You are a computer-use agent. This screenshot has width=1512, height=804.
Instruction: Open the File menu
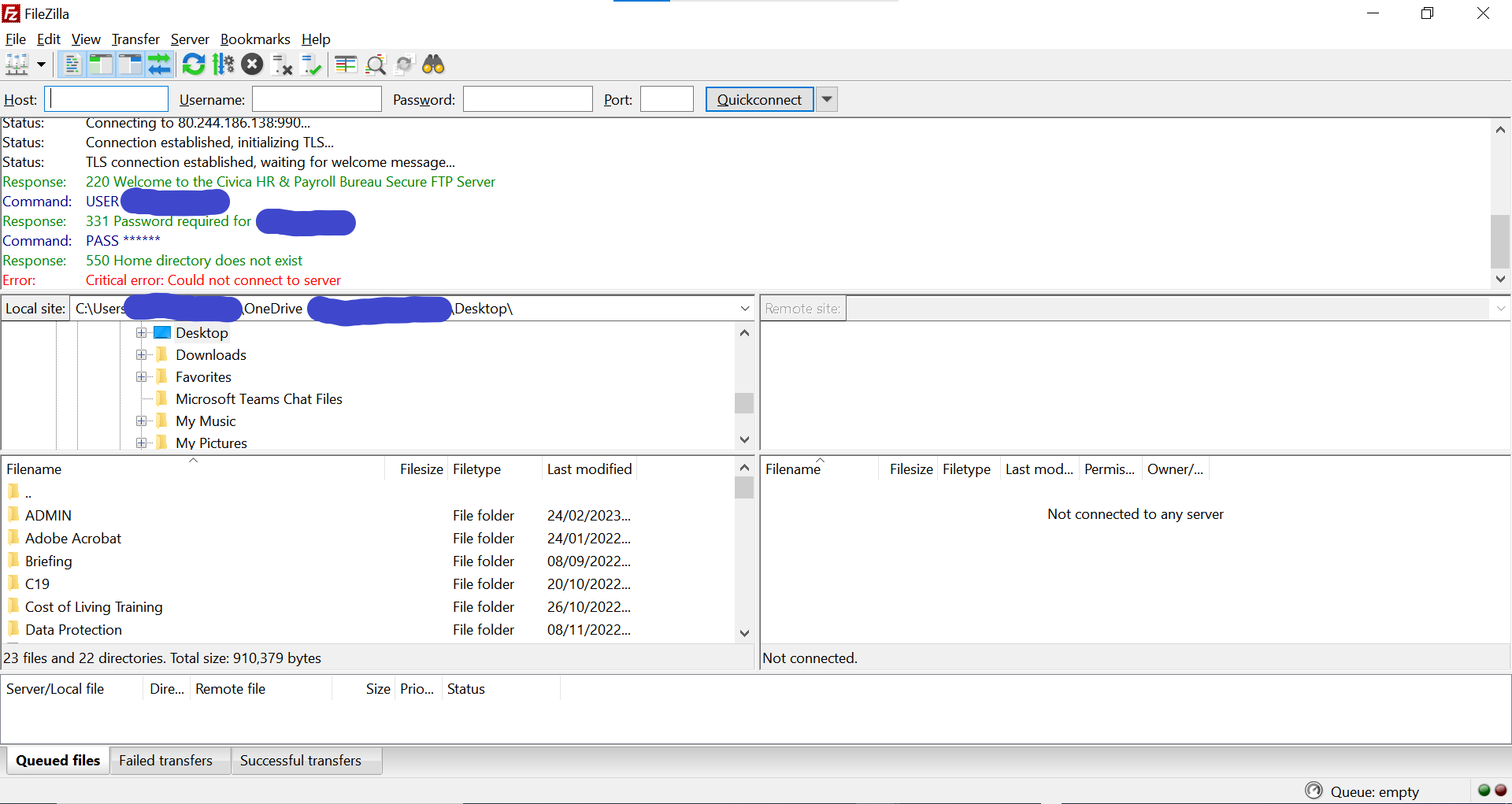tap(16, 39)
